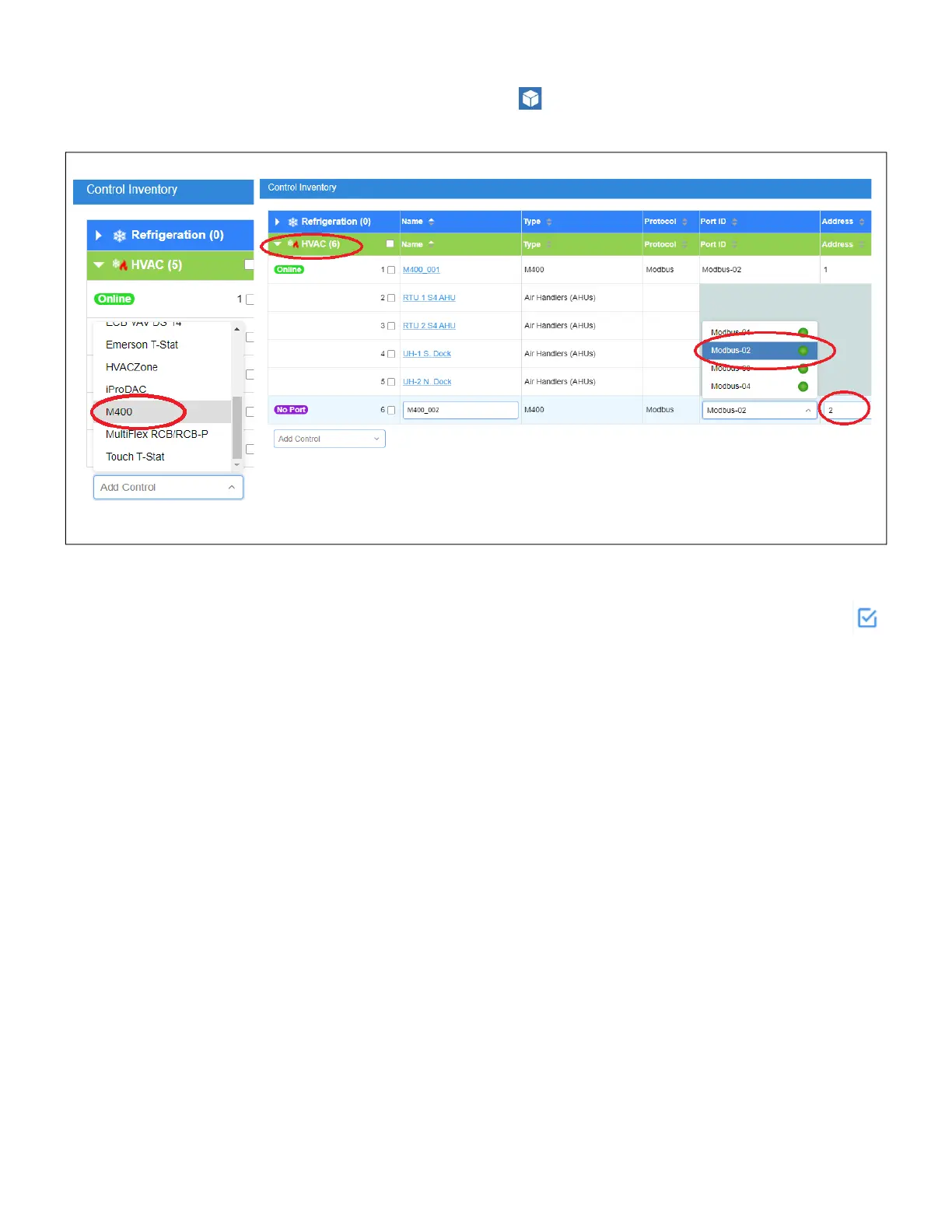Image resolution: width=952 pixels, height=1232 pixels.
Task: Click the green status dot for Modbus-03
Action: [803, 369]
